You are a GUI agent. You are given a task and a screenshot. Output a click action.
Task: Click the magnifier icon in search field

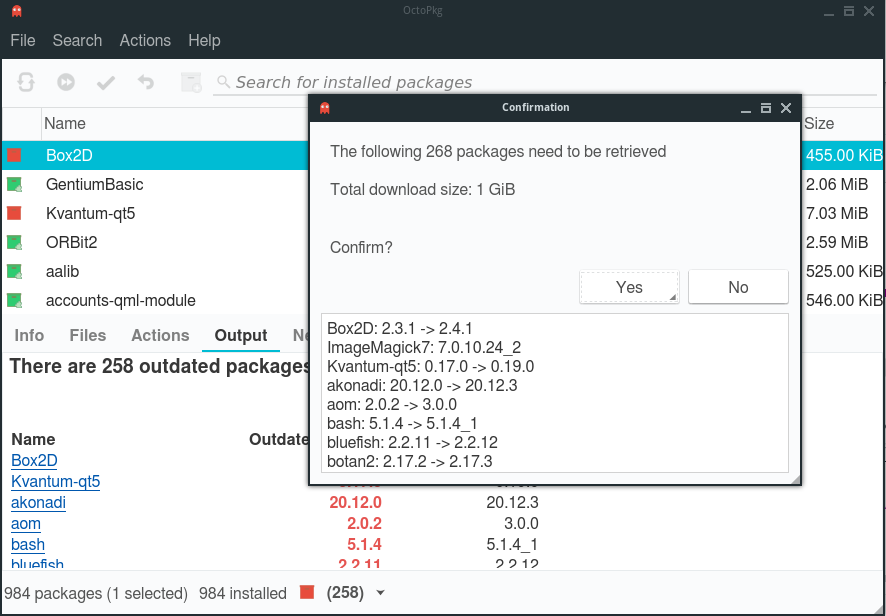[223, 82]
